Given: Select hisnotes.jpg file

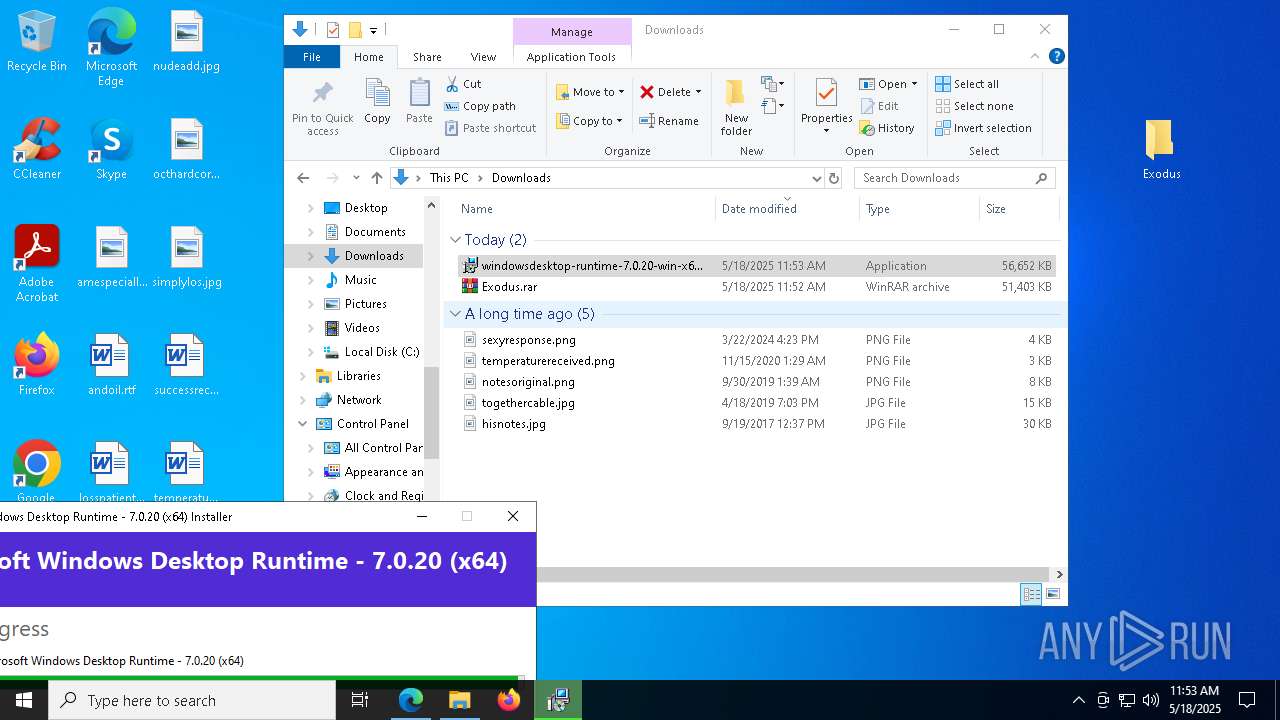Looking at the screenshot, I should click(756, 424).
